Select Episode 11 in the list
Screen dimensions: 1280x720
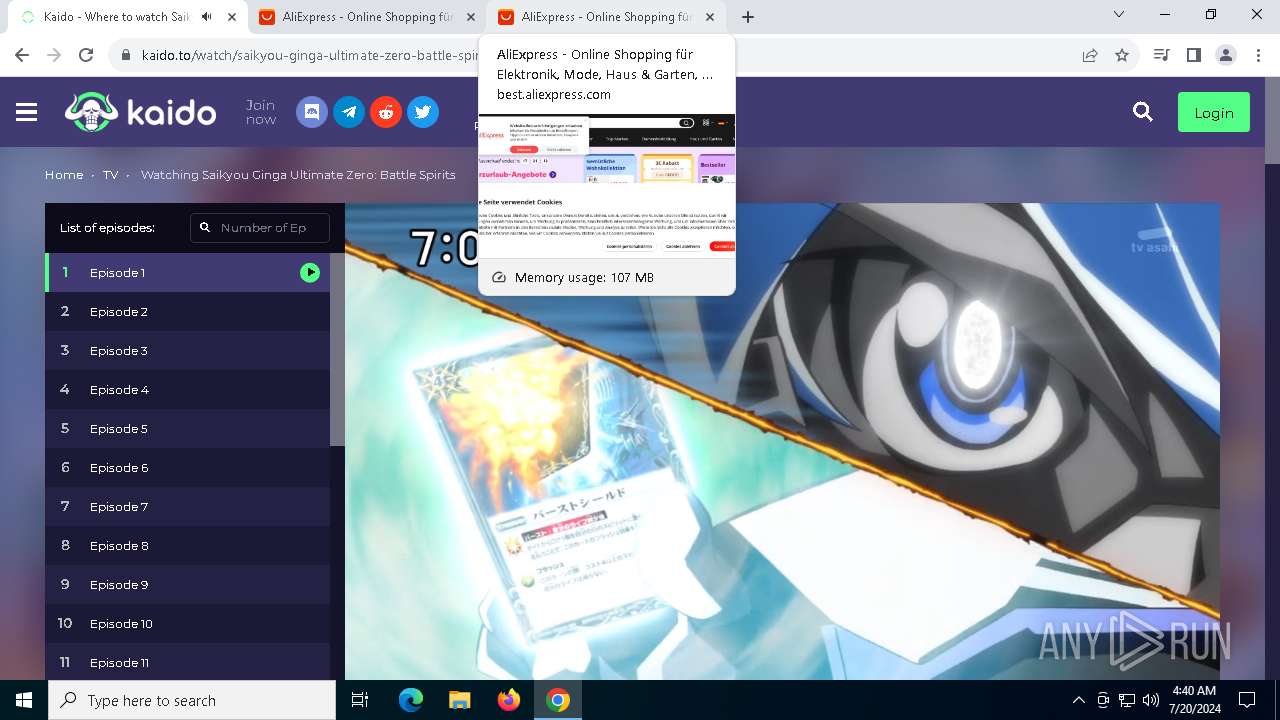click(x=187, y=662)
